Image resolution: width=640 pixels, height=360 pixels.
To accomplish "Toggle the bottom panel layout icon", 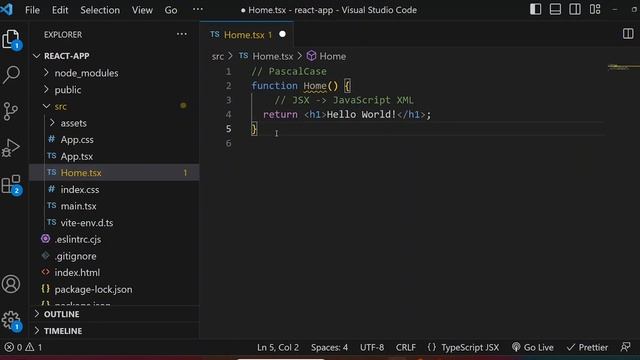I will (x=555, y=9).
